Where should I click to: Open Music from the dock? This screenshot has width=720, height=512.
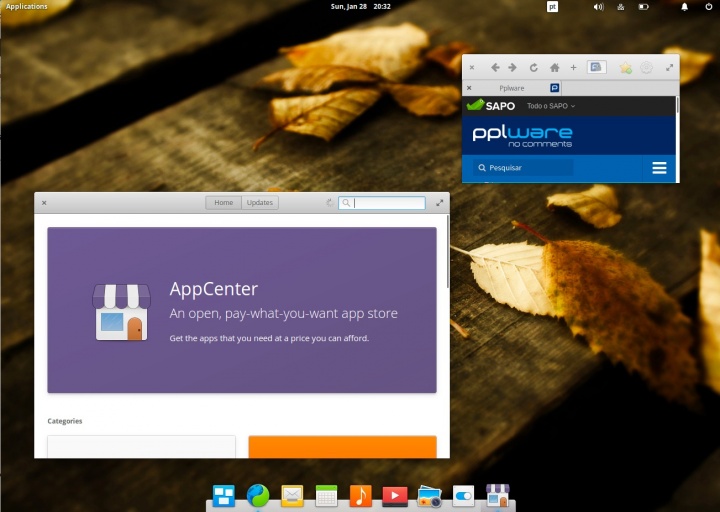point(361,495)
